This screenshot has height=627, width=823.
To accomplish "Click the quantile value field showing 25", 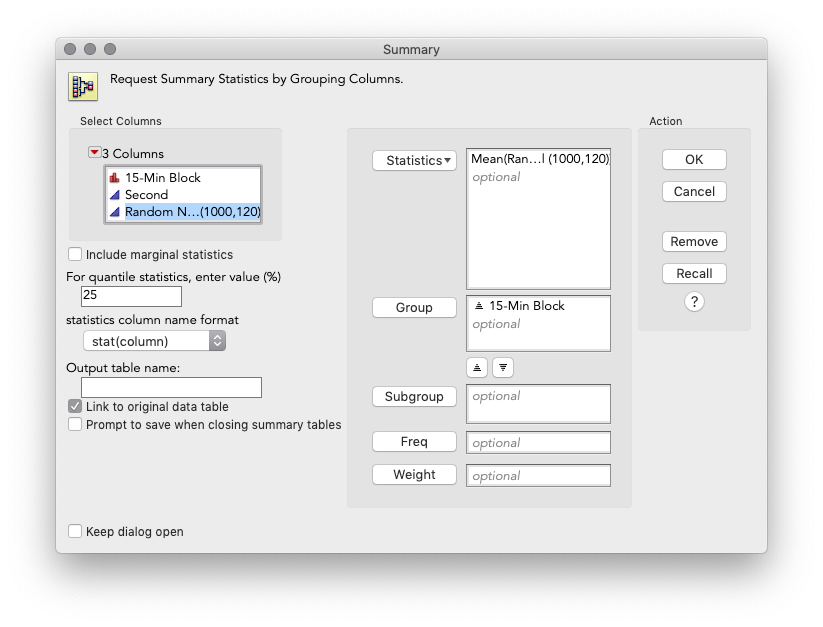I will pyautogui.click(x=131, y=296).
